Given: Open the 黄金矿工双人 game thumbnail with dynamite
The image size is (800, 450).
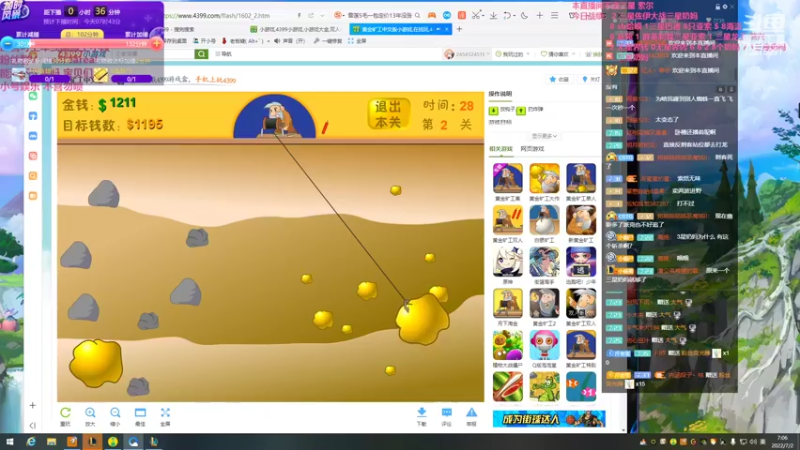Looking at the screenshot, I should coord(508,220).
